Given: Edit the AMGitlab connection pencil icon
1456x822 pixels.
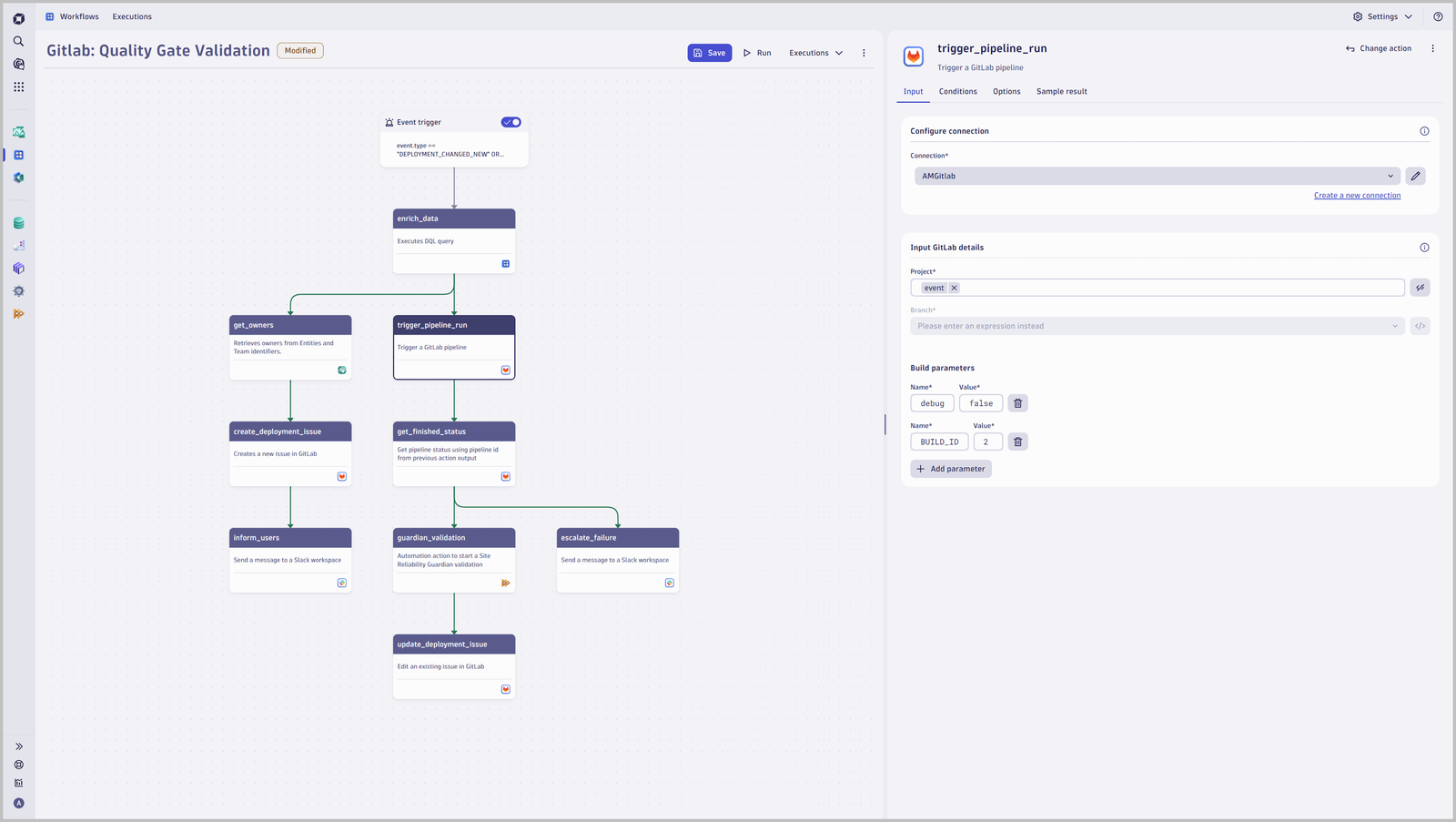Looking at the screenshot, I should pyautogui.click(x=1415, y=176).
